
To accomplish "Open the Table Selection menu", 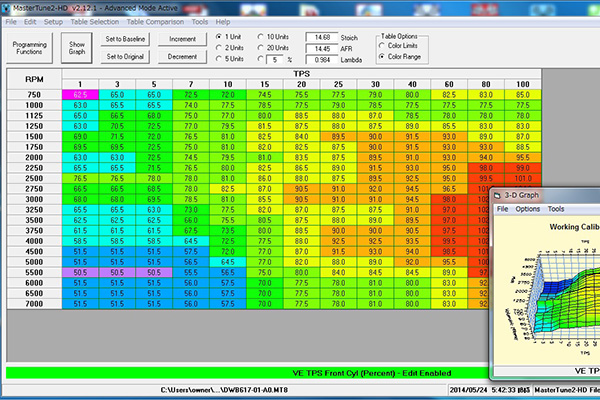I will pyautogui.click(x=95, y=20).
